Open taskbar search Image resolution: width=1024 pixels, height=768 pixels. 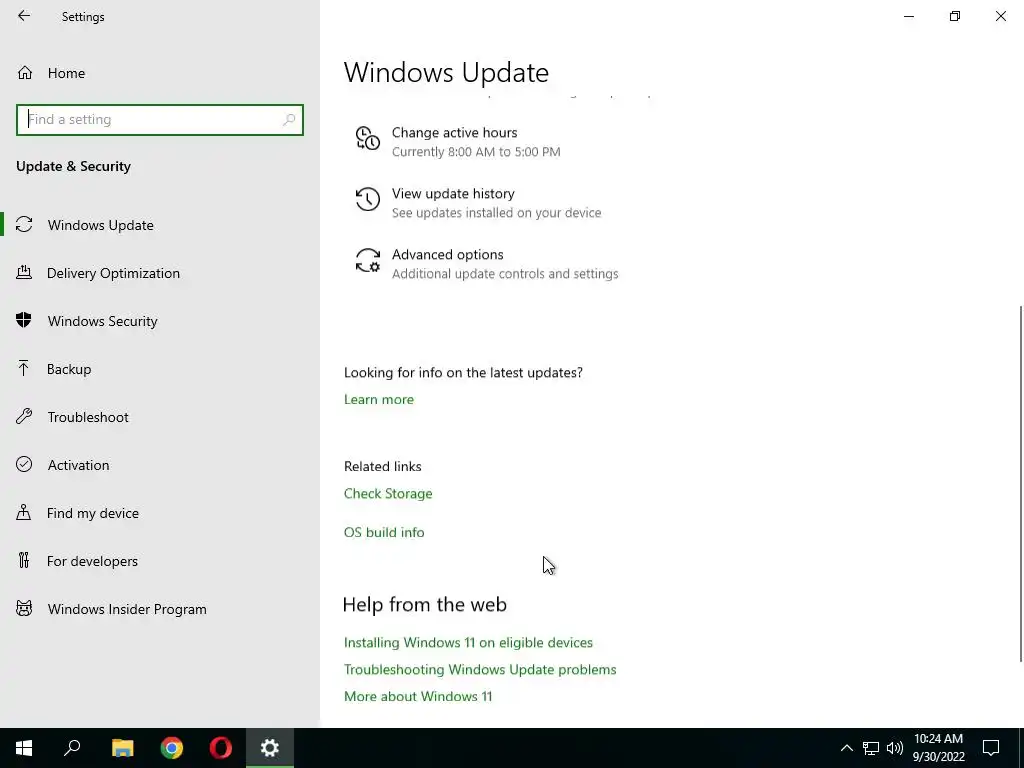click(72, 748)
